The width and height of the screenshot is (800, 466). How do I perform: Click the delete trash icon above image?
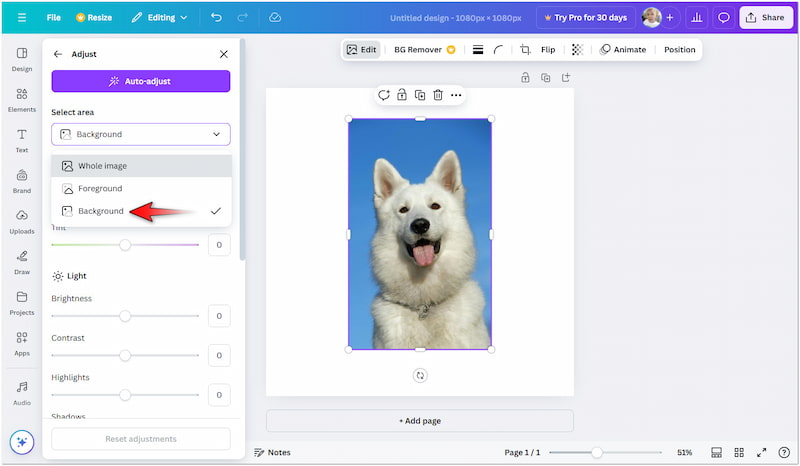(437, 95)
